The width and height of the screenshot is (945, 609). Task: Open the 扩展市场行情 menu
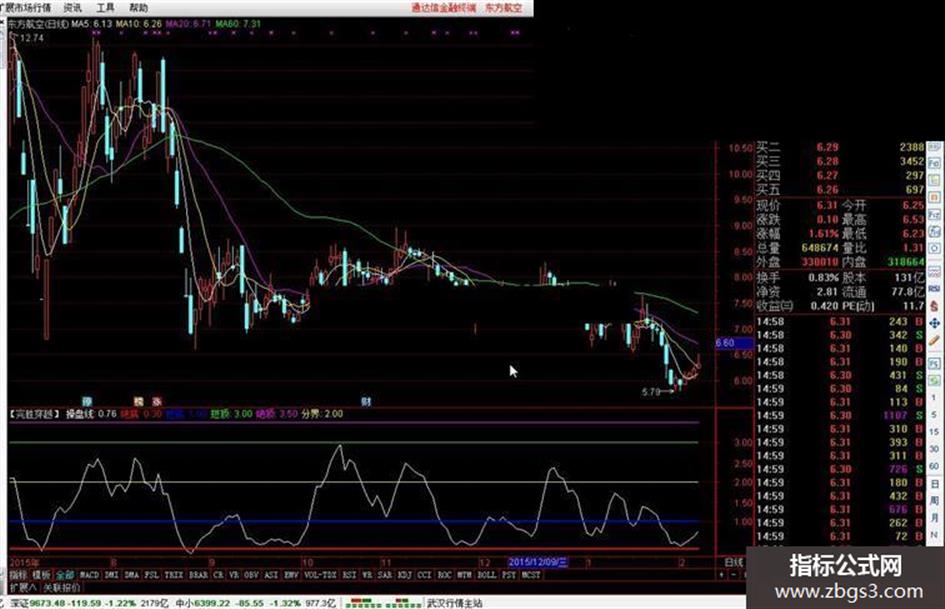pyautogui.click(x=27, y=7)
